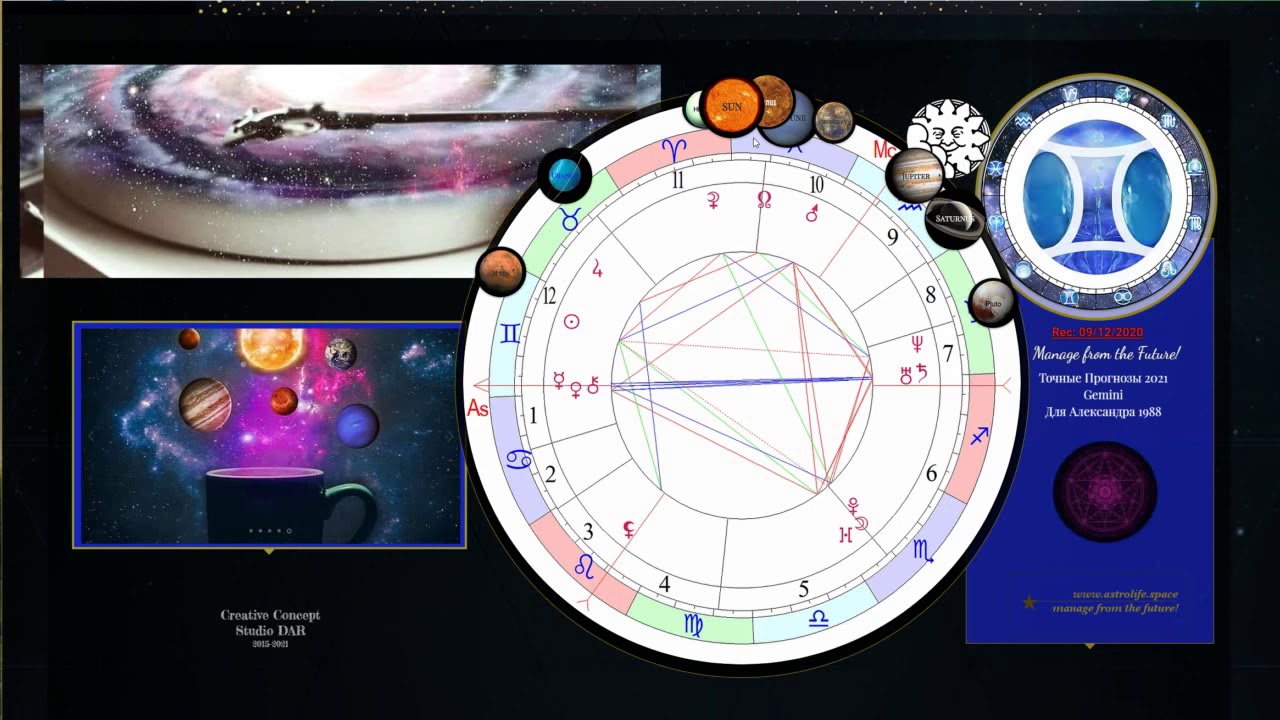Select the red Mars planet ball
Viewport: 1280px width, 720px height.
[501, 271]
